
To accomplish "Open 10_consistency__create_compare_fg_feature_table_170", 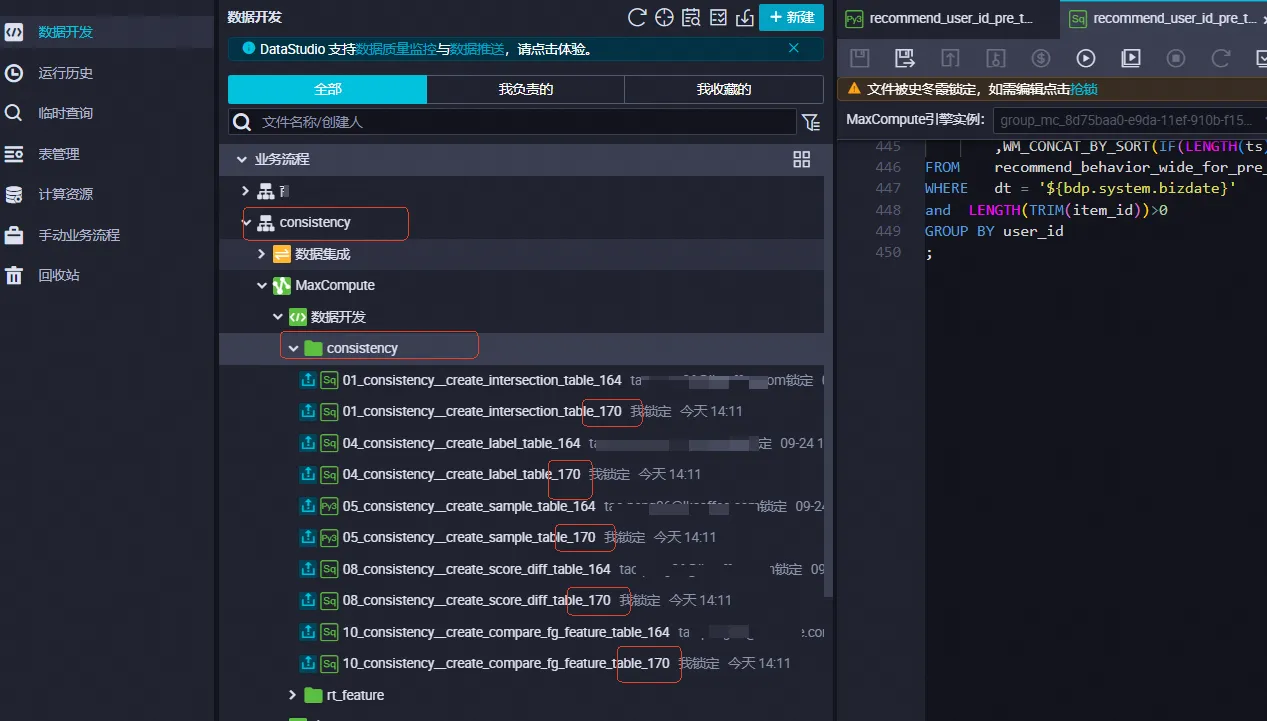I will (506, 663).
